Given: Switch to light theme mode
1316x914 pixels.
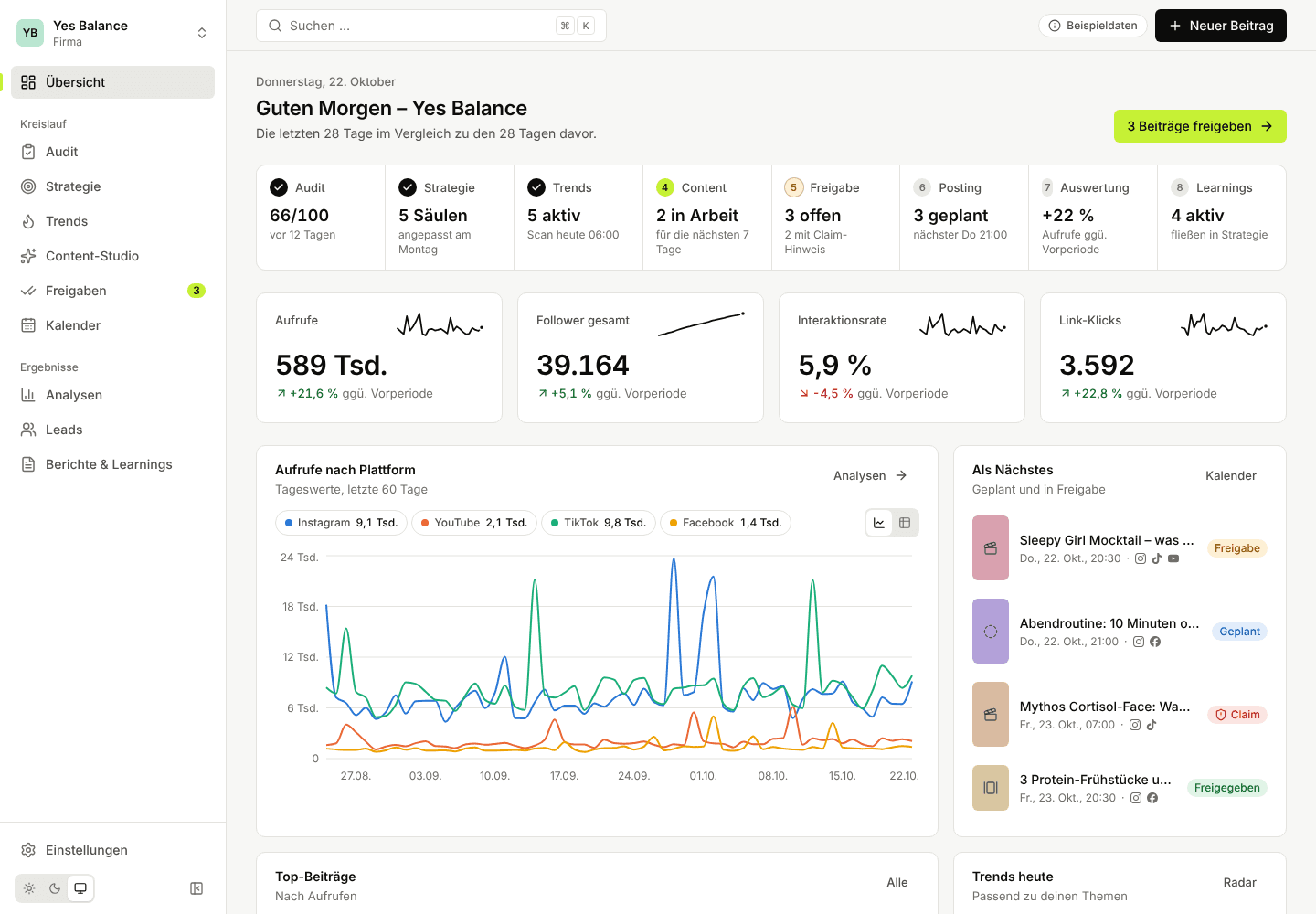Looking at the screenshot, I should tap(29, 888).
